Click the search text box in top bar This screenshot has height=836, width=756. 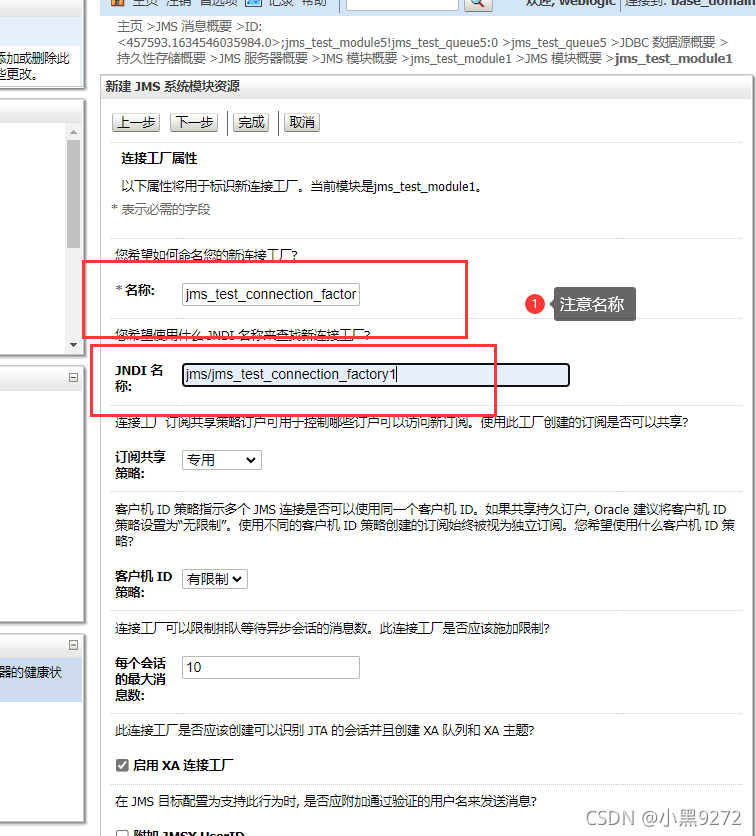tap(403, 4)
